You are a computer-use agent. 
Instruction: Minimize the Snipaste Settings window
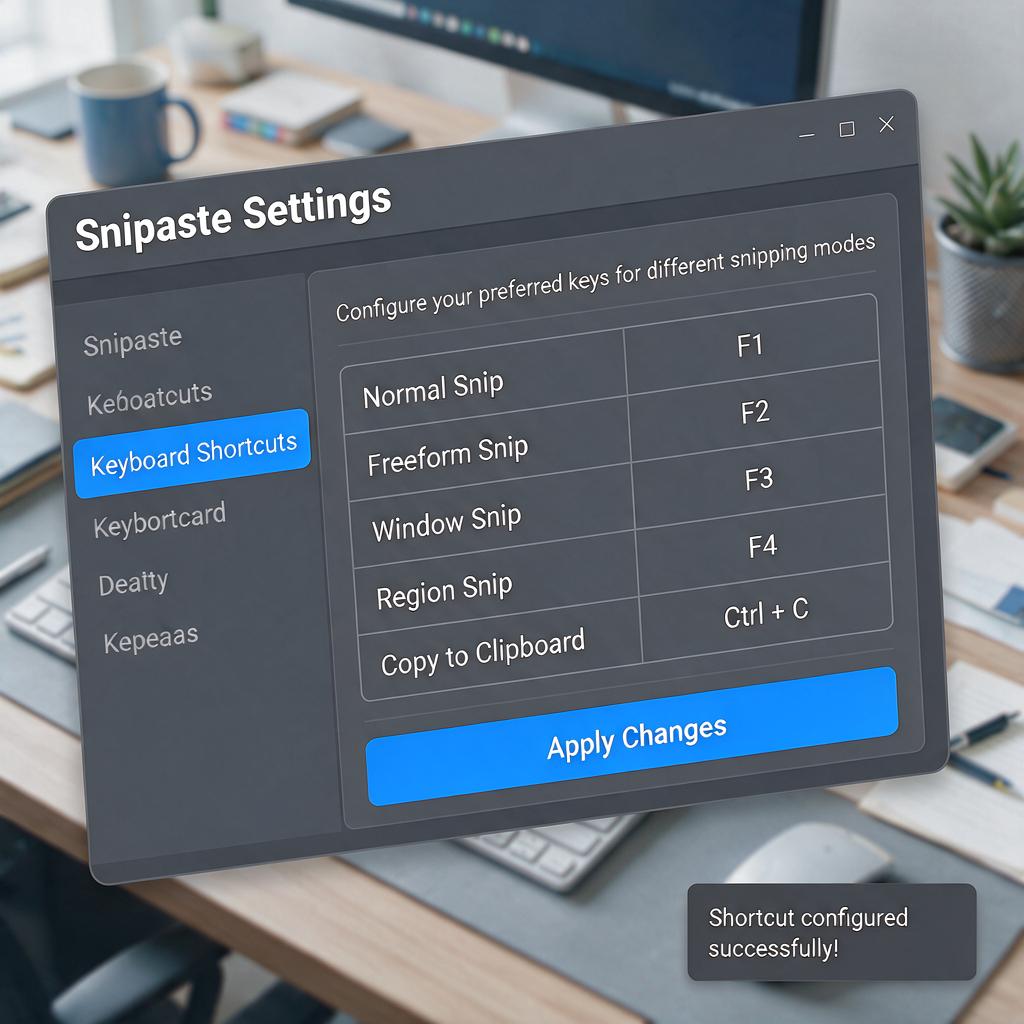(807, 135)
